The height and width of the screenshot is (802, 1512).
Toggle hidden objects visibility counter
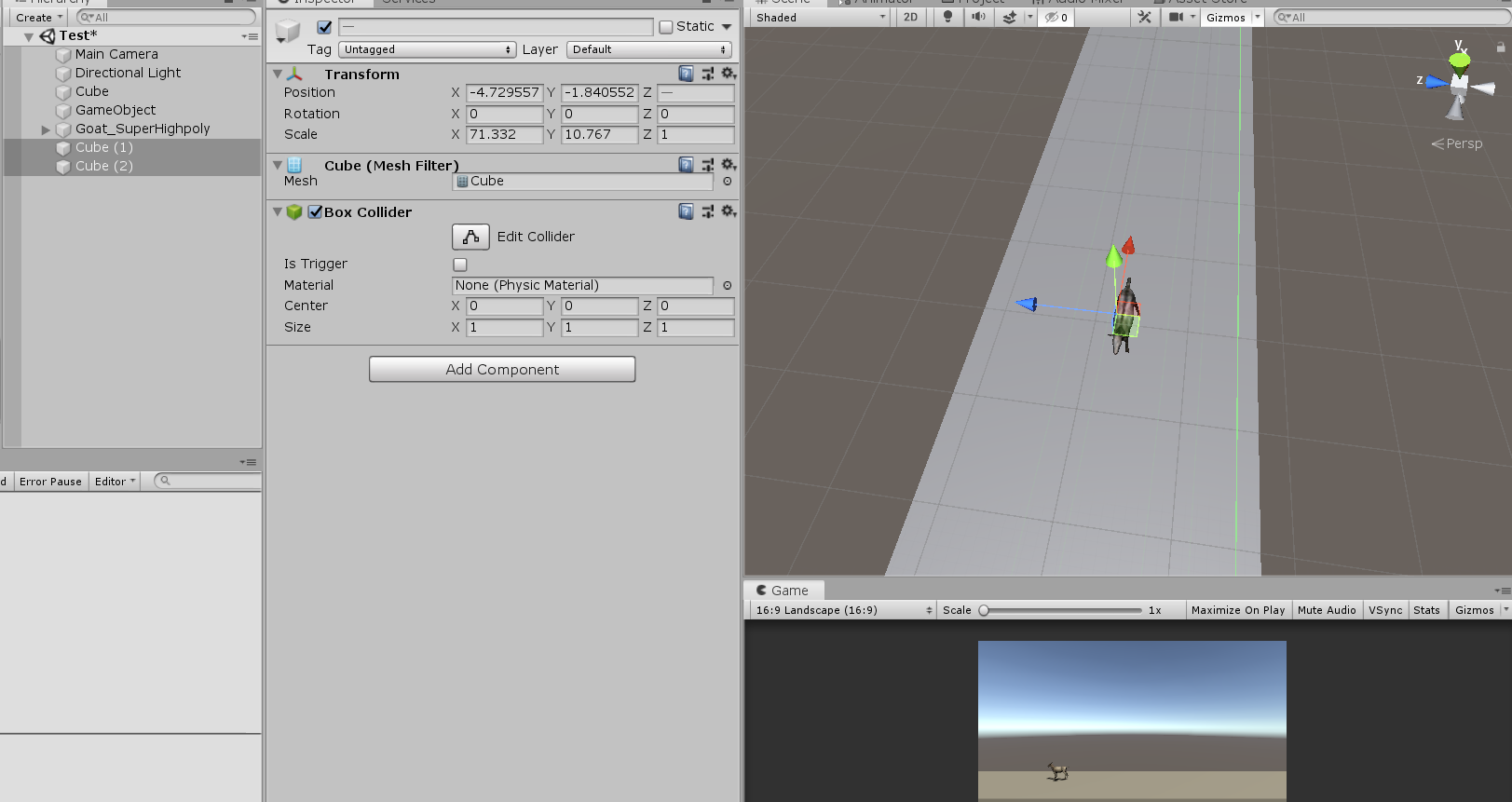pos(1056,17)
